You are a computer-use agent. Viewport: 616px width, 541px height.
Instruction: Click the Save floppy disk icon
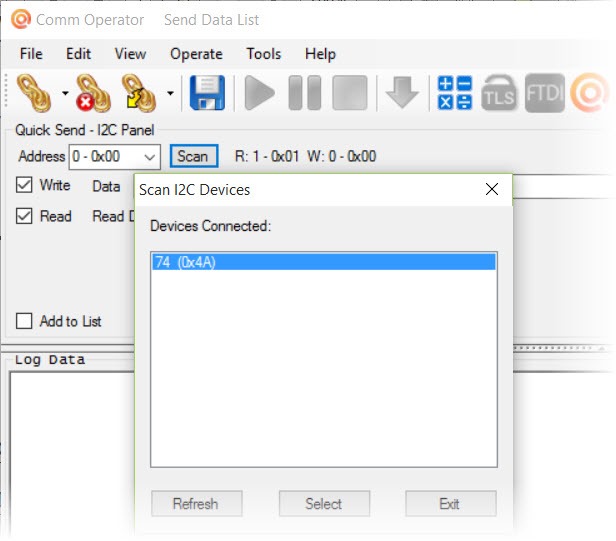pyautogui.click(x=207, y=93)
